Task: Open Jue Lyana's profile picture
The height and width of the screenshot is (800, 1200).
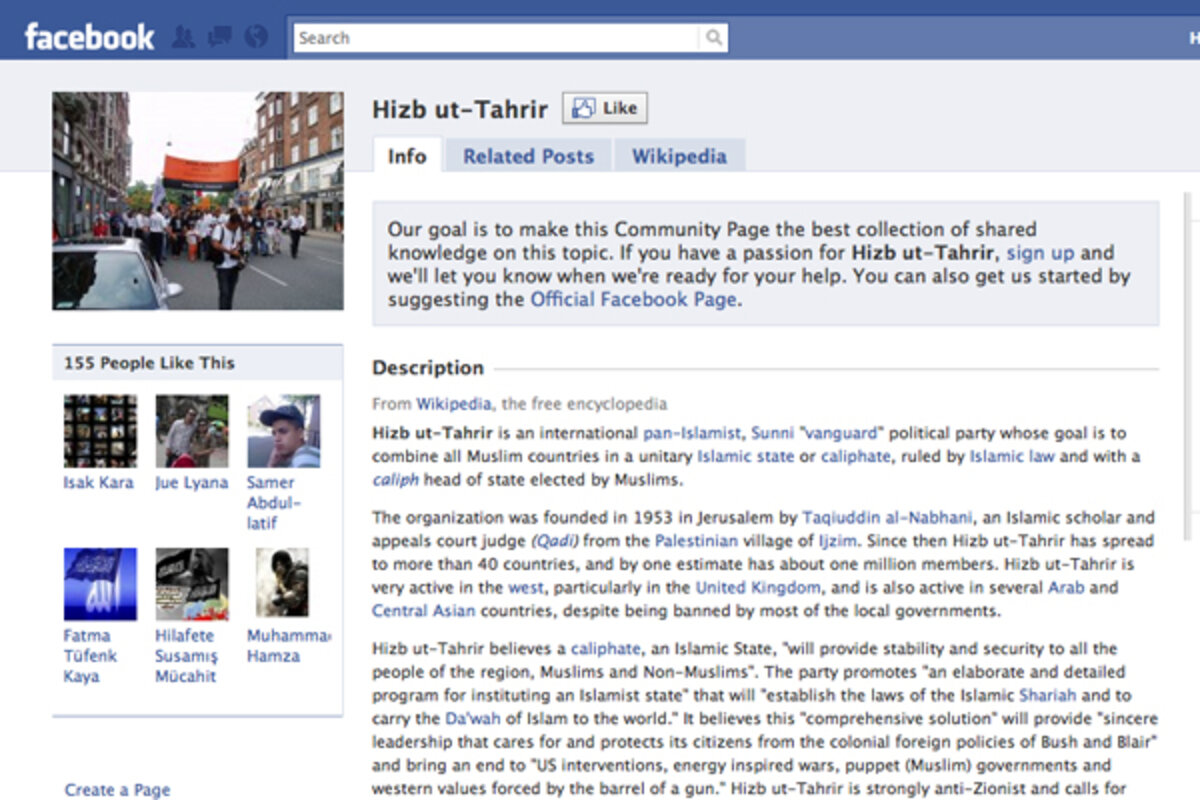Action: point(192,431)
